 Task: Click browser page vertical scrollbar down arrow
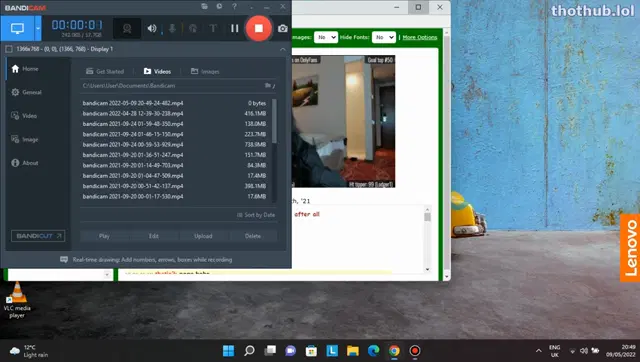447,276
